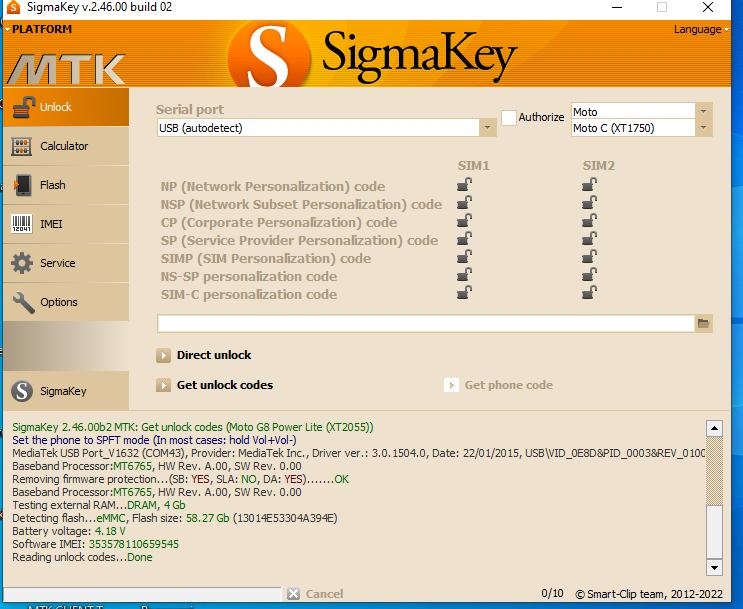
Task: Click SIM2 padlock for NP code
Action: click(589, 184)
